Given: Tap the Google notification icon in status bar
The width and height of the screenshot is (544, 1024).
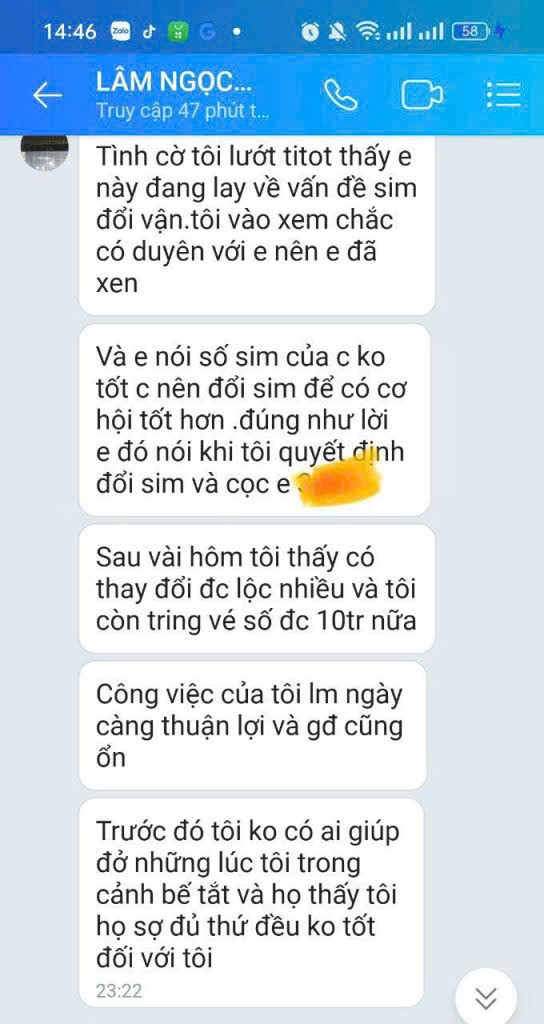Looking at the screenshot, I should pyautogui.click(x=208, y=31).
